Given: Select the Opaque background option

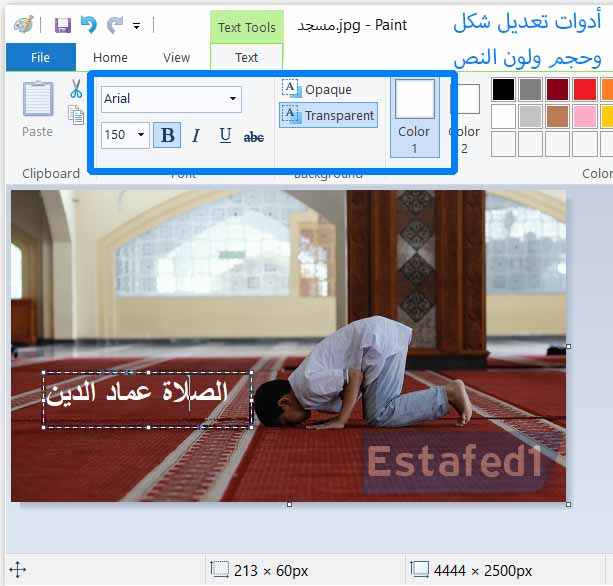Looking at the screenshot, I should pyautogui.click(x=317, y=90).
